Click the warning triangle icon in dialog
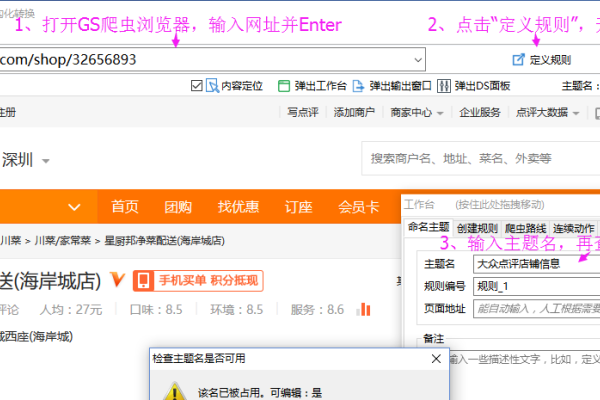The height and width of the screenshot is (400, 600). pos(175,391)
